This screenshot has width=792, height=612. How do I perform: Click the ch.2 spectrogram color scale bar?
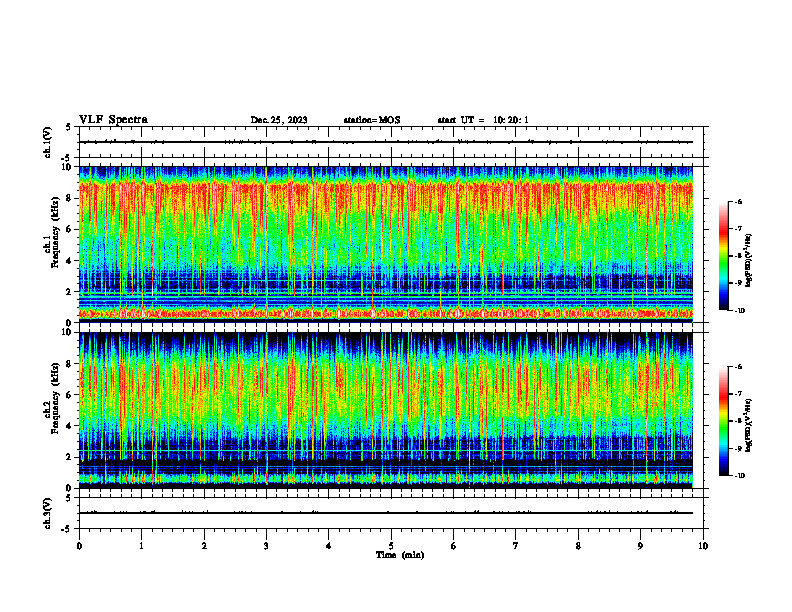(x=724, y=421)
